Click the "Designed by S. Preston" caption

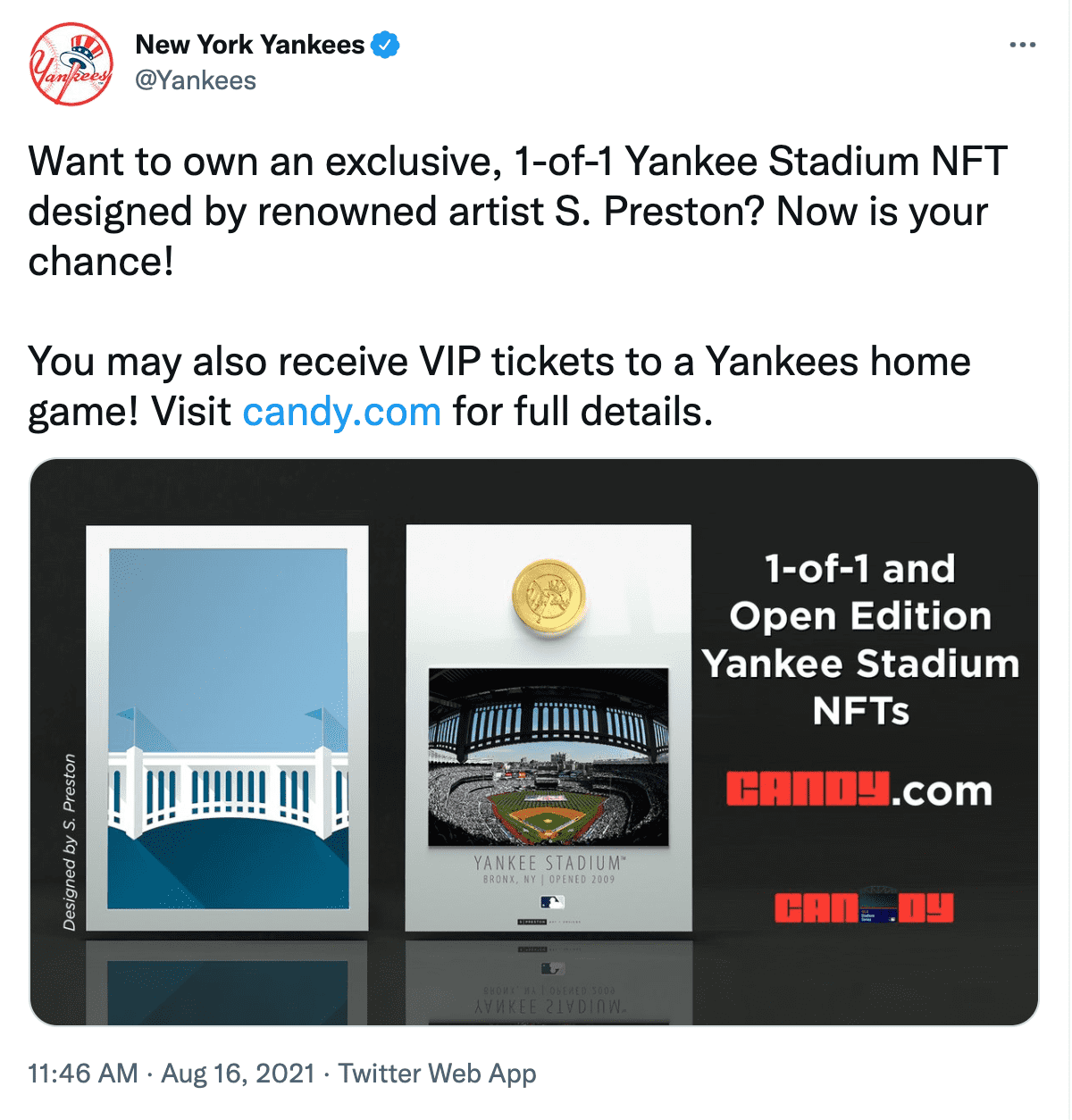pos(70,841)
